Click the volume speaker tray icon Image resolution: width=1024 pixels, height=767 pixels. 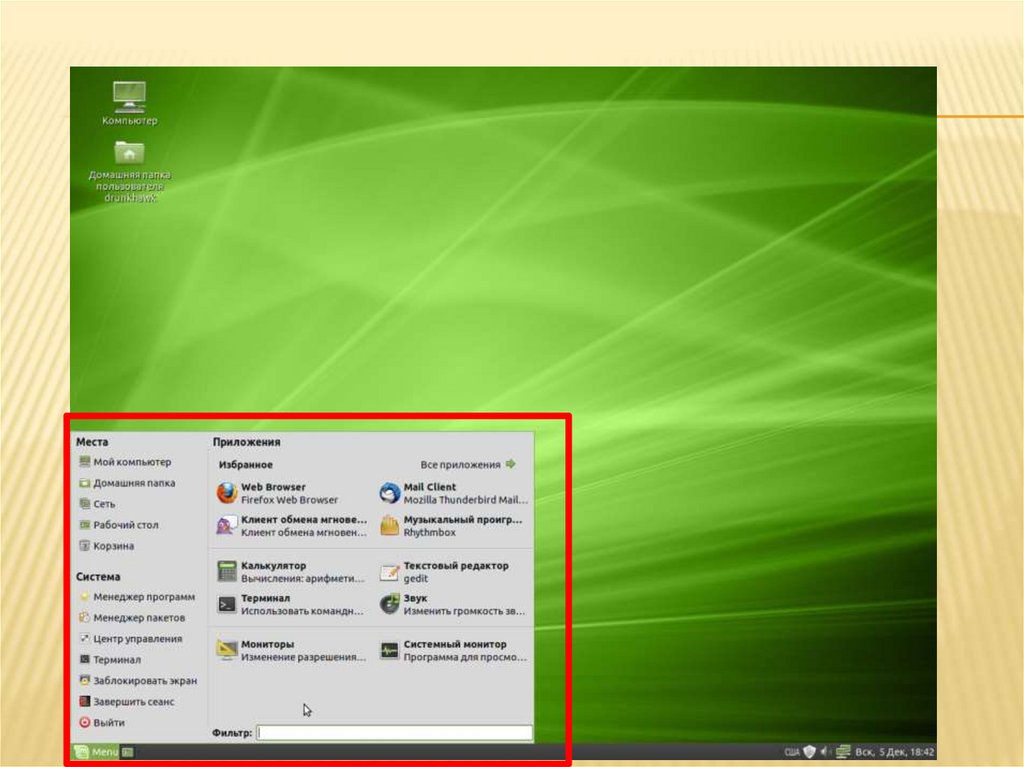(x=824, y=751)
